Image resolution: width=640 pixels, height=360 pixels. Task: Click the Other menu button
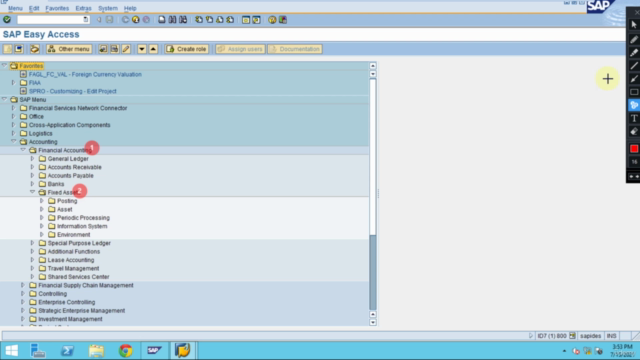point(69,49)
